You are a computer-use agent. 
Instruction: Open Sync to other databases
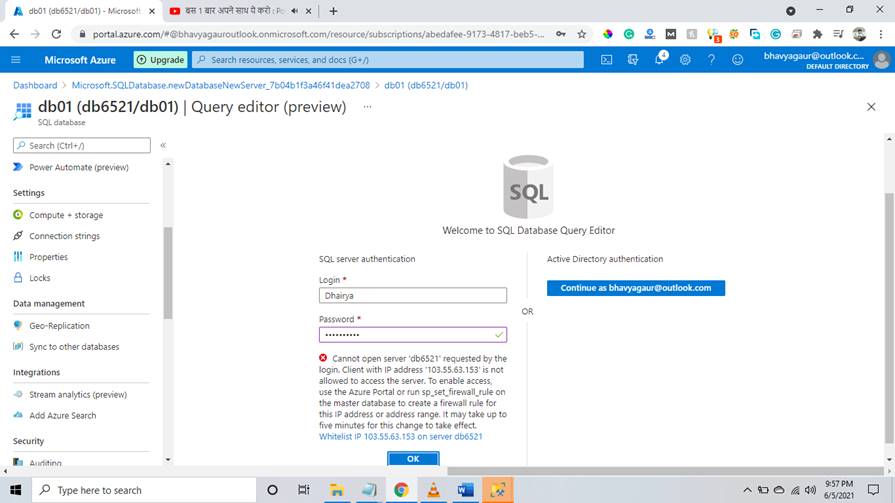pos(74,347)
